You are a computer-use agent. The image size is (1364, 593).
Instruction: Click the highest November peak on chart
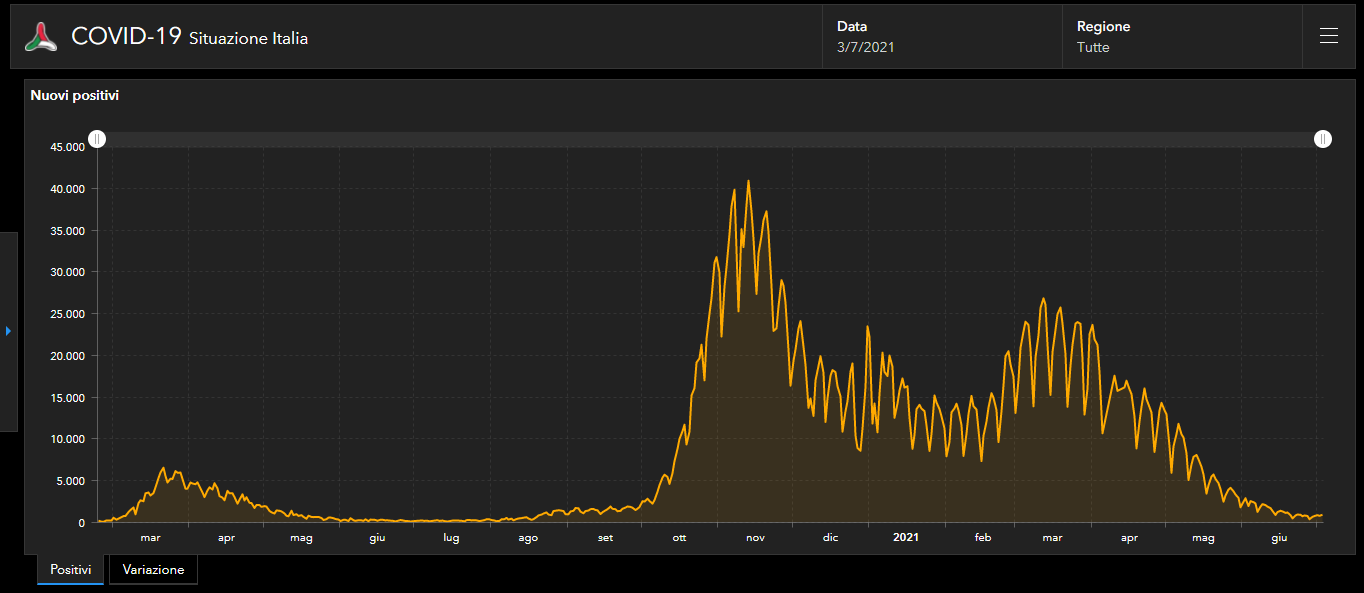(748, 182)
